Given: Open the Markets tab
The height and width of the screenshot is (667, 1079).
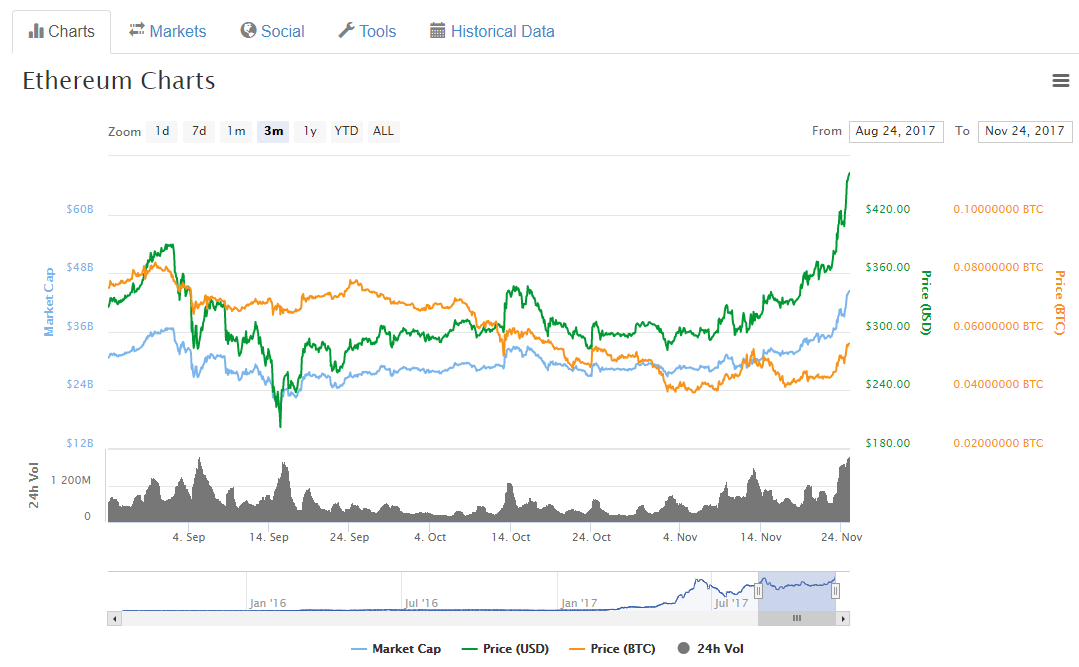Looking at the screenshot, I should [168, 31].
